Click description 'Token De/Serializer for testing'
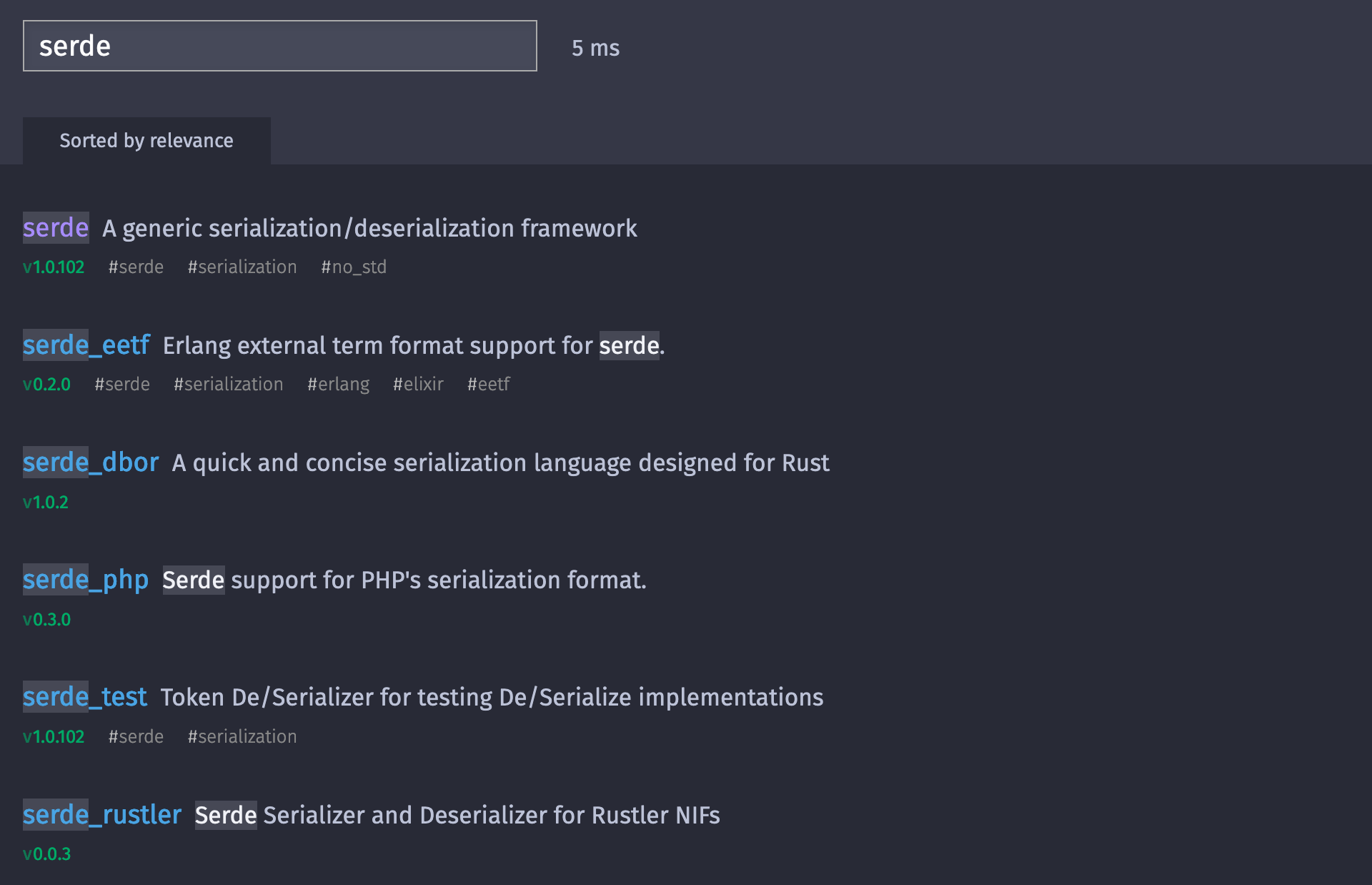 pyautogui.click(x=492, y=697)
